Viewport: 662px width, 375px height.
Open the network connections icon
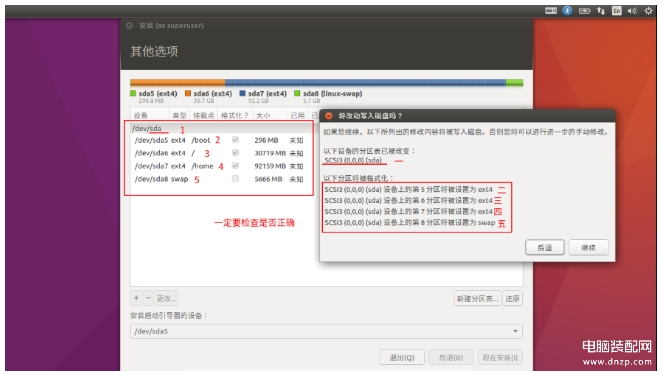(601, 11)
